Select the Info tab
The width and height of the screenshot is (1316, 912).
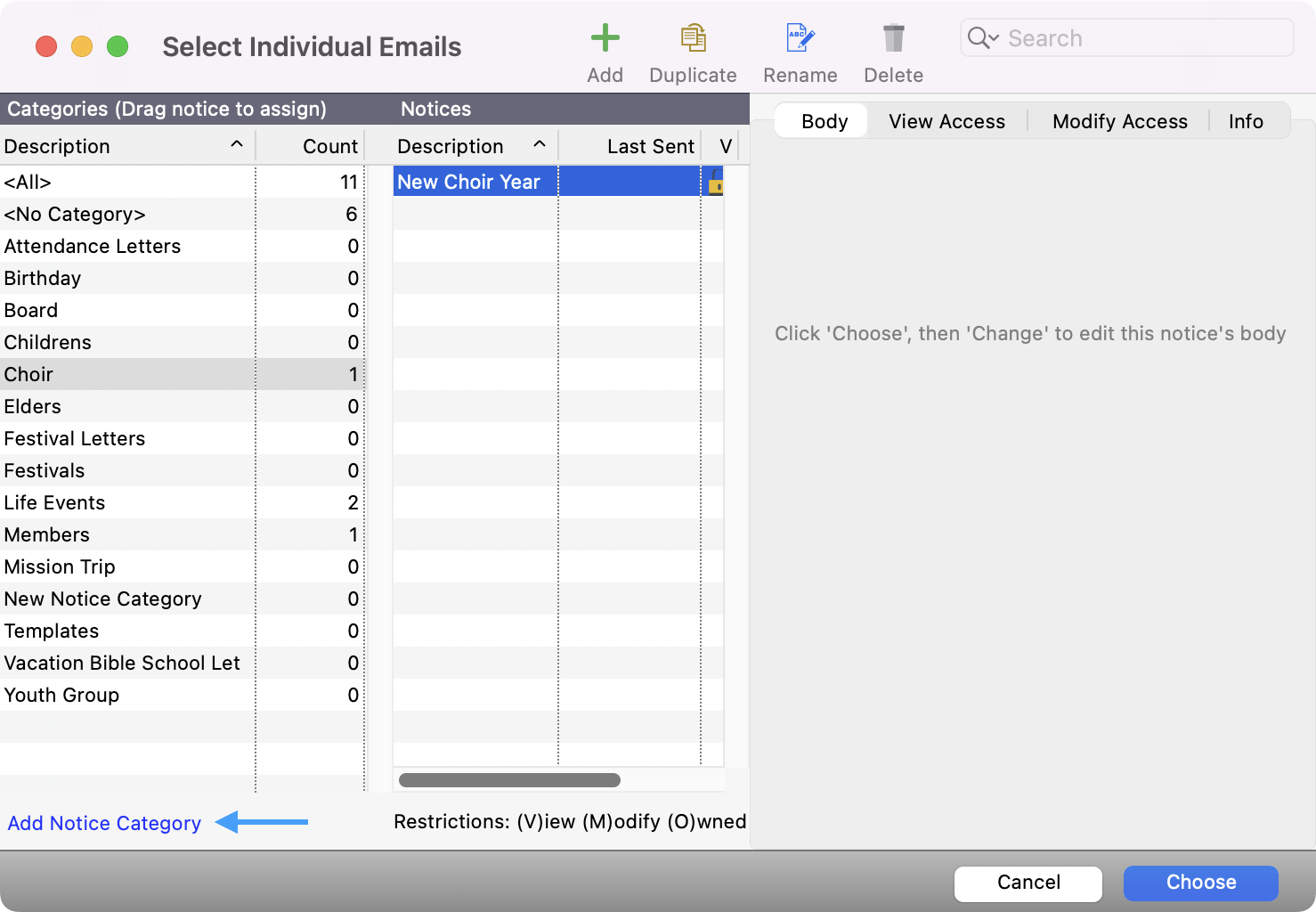pos(1245,121)
